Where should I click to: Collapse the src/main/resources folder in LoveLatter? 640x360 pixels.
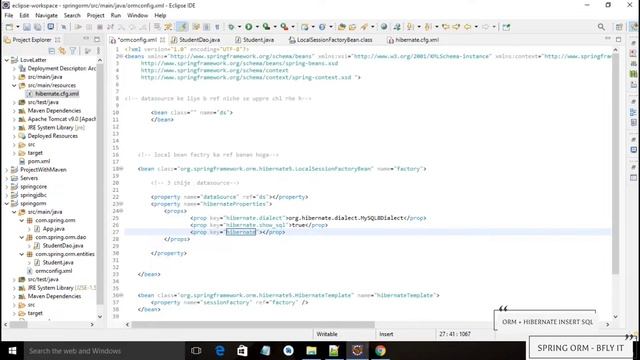click(x=14, y=85)
